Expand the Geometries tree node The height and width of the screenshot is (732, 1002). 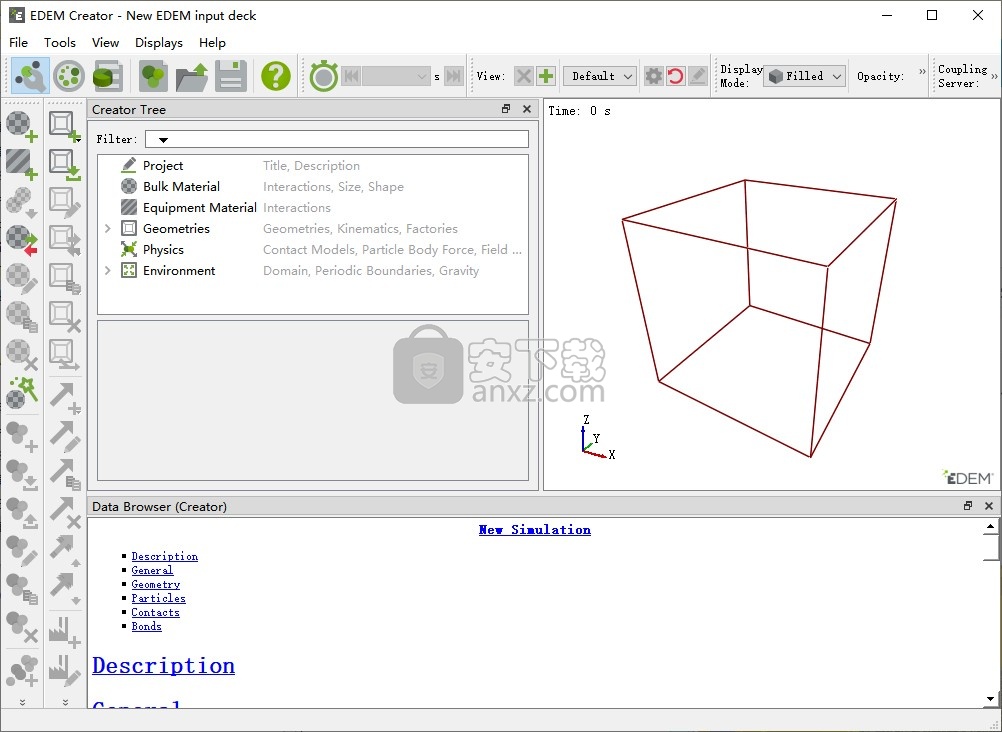108,228
